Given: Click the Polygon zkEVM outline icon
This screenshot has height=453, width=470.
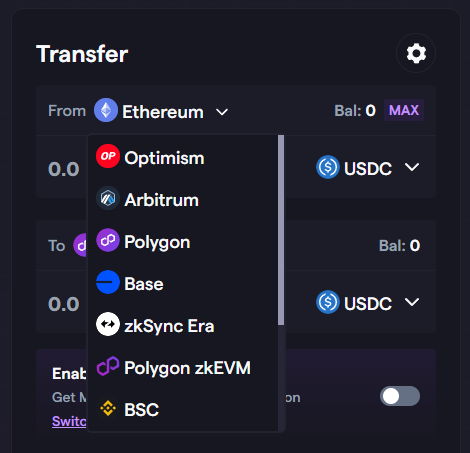Looking at the screenshot, I should point(108,366).
